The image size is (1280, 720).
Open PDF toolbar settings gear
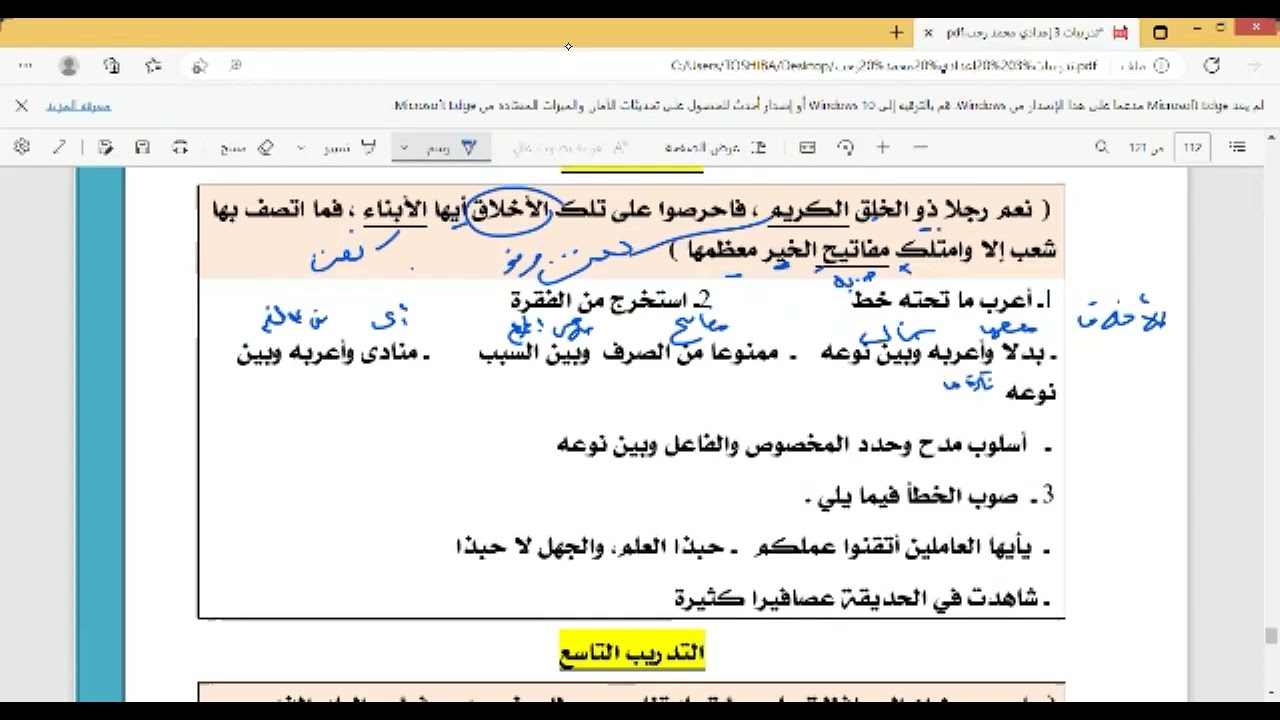[x=22, y=147]
